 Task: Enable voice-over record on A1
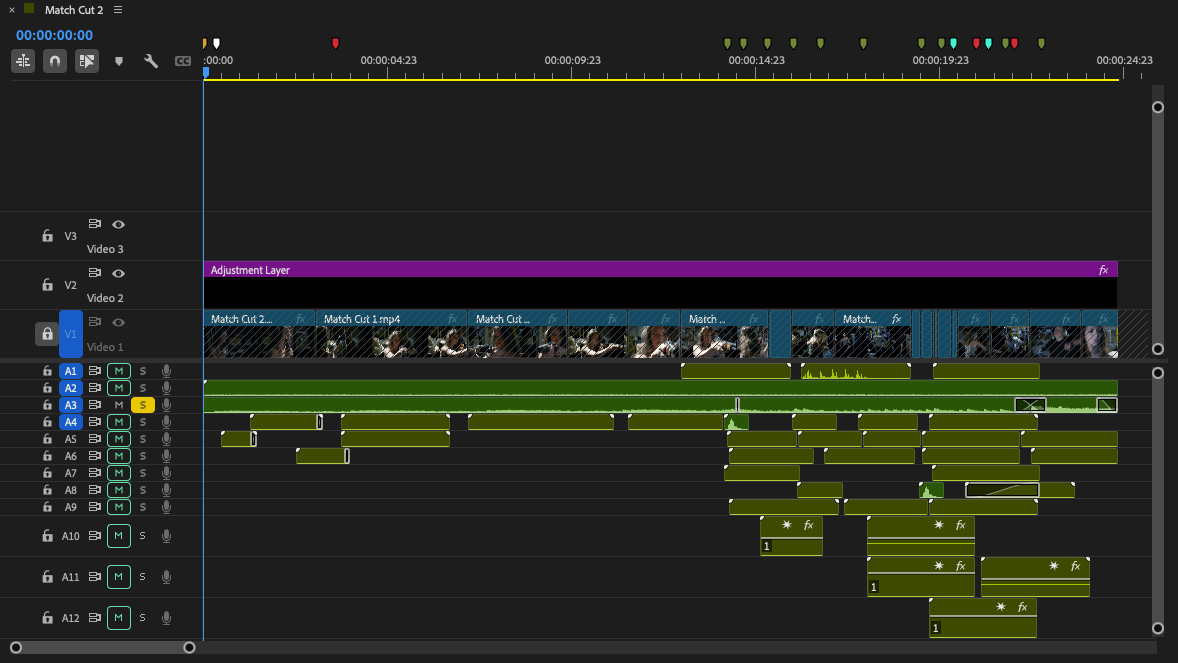coord(166,371)
